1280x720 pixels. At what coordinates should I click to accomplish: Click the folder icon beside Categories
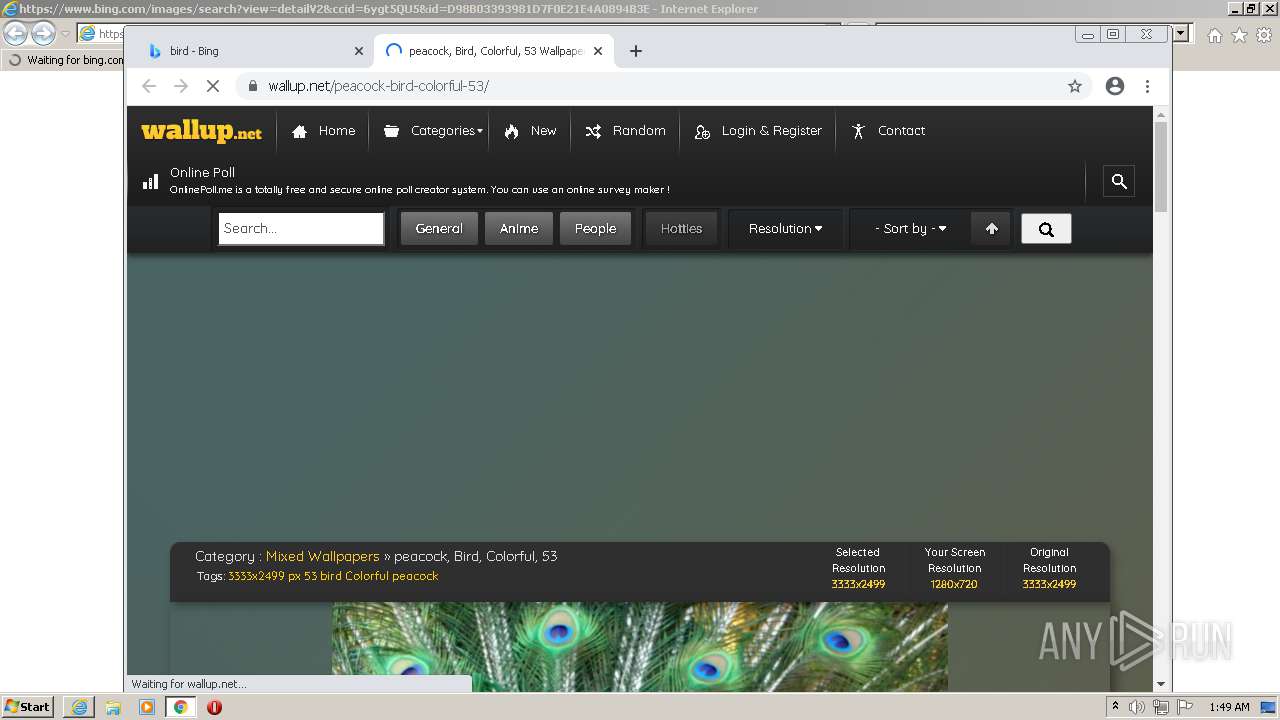click(x=391, y=131)
